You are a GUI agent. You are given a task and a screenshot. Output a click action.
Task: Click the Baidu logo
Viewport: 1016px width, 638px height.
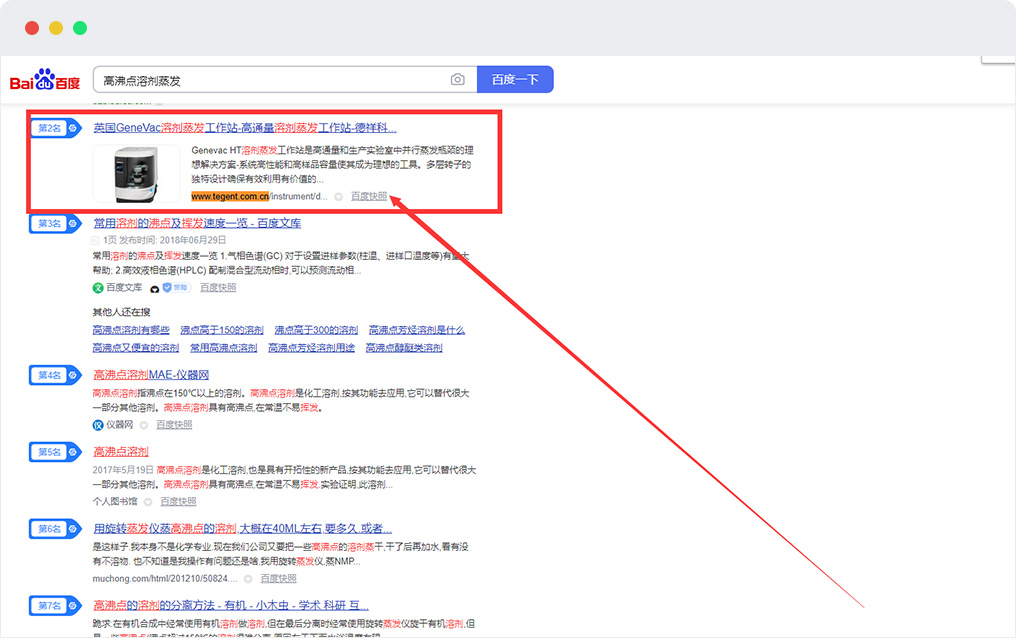click(x=45, y=80)
